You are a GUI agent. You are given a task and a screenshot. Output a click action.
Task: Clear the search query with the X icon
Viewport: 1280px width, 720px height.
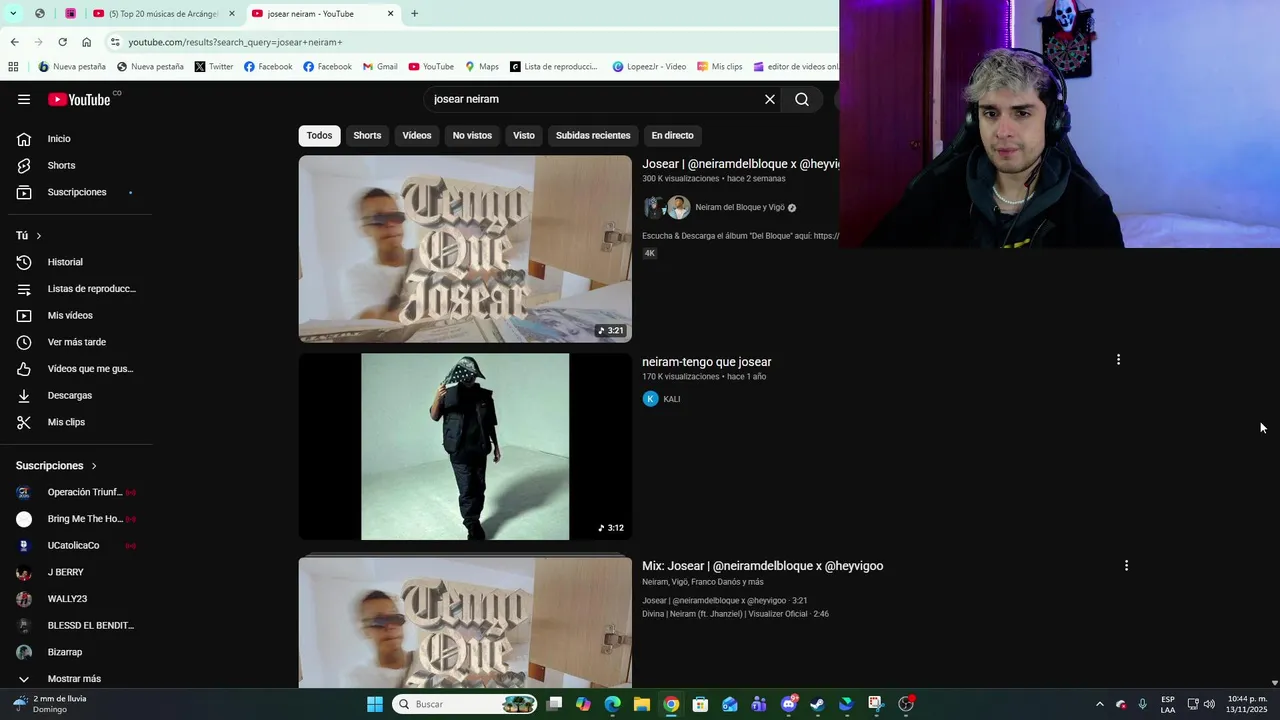[x=770, y=99]
